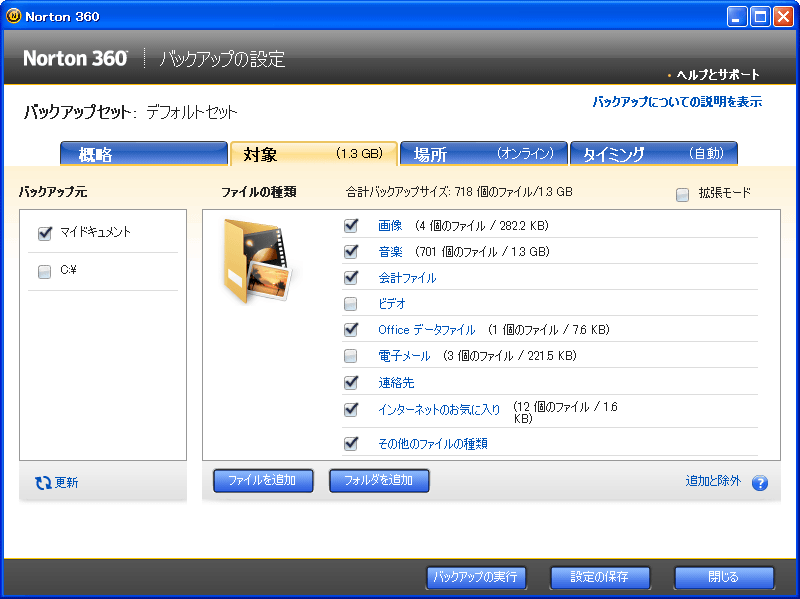The height and width of the screenshot is (599, 800).
Task: Open the その他のファイルの種類 link
Action: [433, 443]
